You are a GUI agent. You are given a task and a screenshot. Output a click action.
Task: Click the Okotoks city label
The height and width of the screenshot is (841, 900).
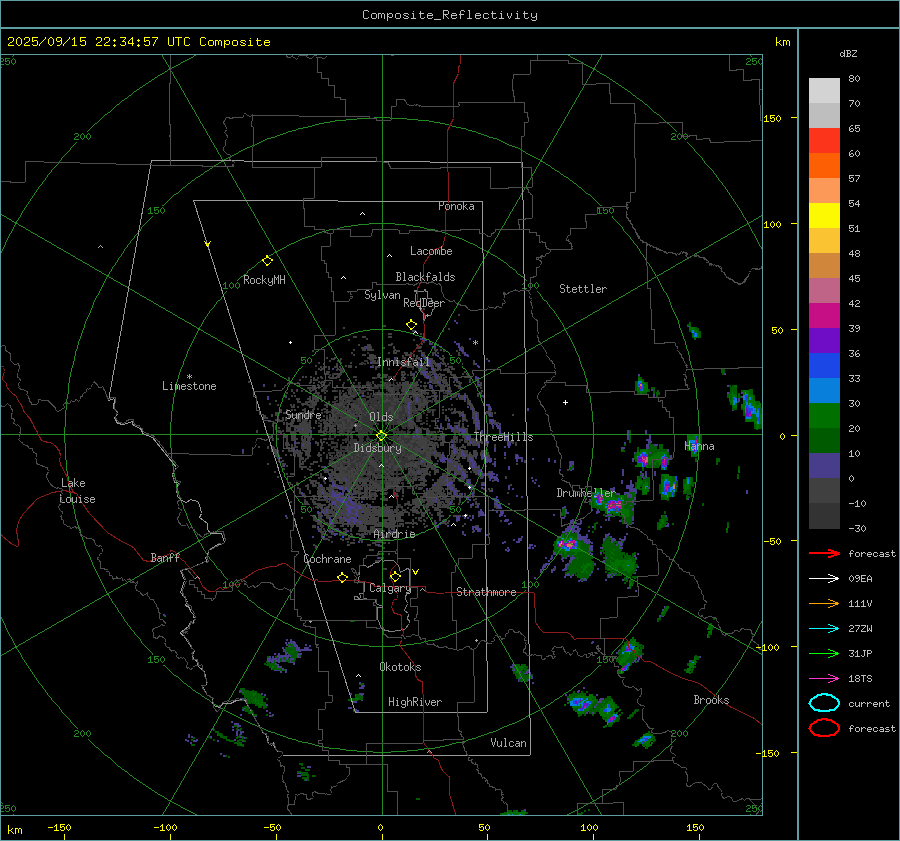pos(400,667)
